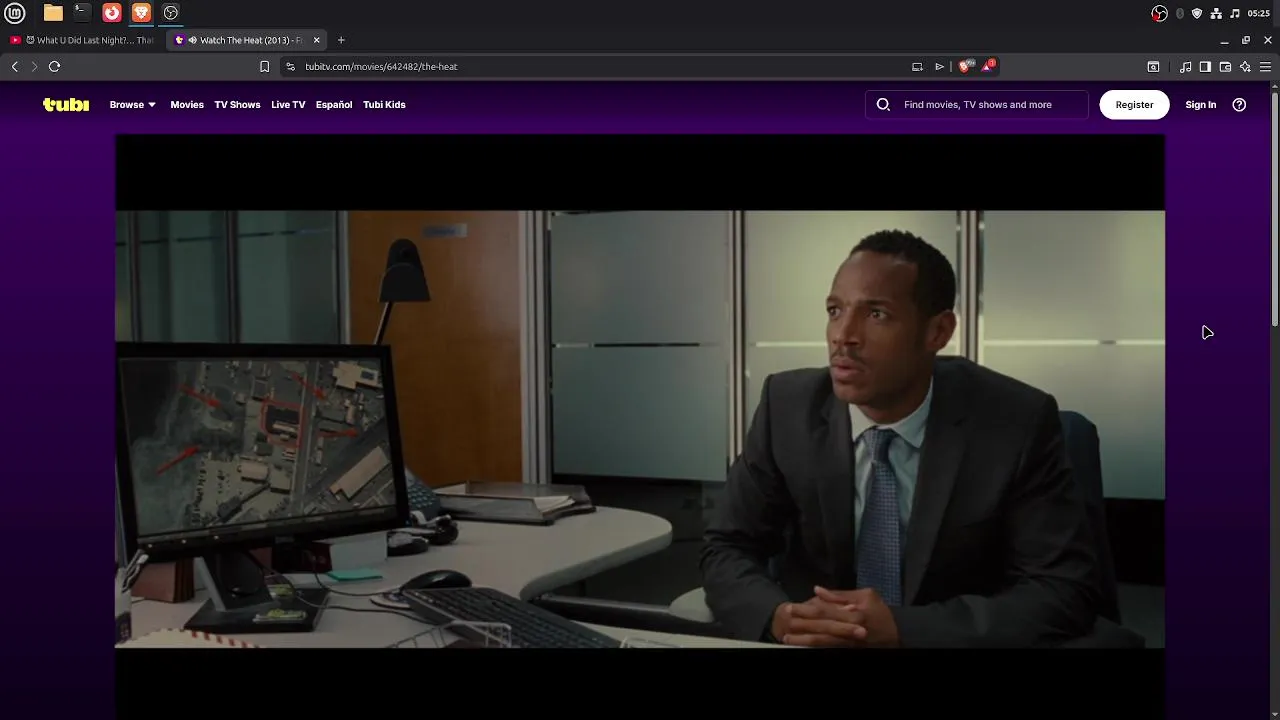Open the Tubi help question-mark icon
This screenshot has width=1280, height=720.
click(1239, 104)
